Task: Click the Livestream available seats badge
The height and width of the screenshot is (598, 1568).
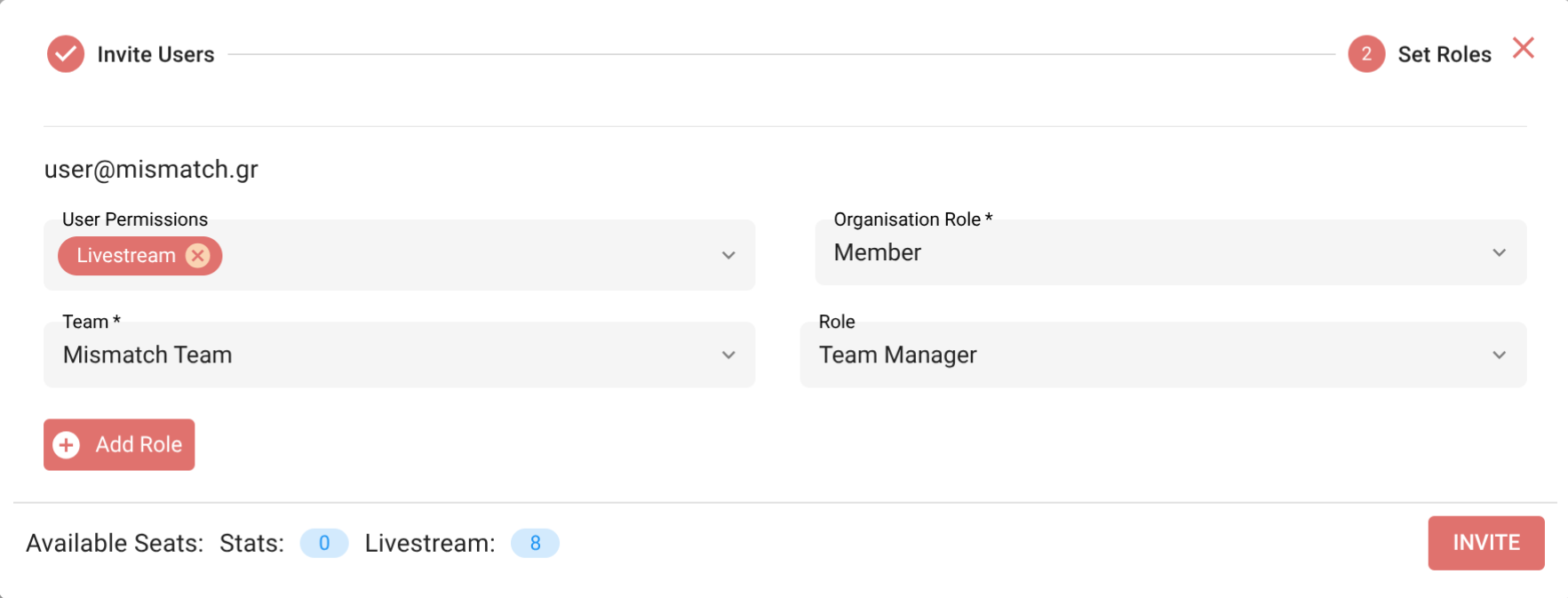Action: 535,543
